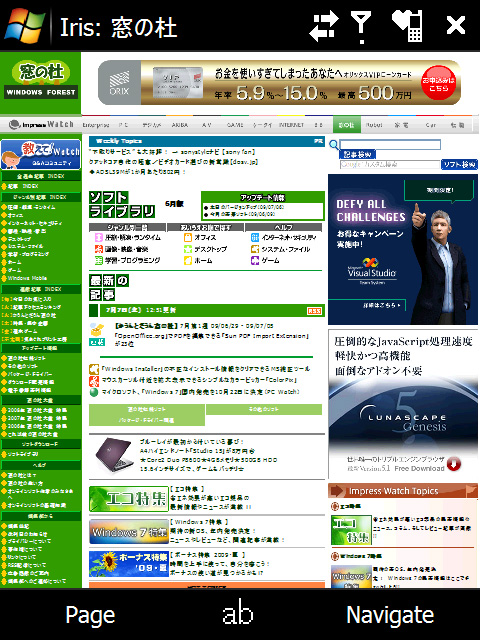480x640 pixels.
Task: Open Windows Mobile in the sidebar
Action: tap(27, 278)
